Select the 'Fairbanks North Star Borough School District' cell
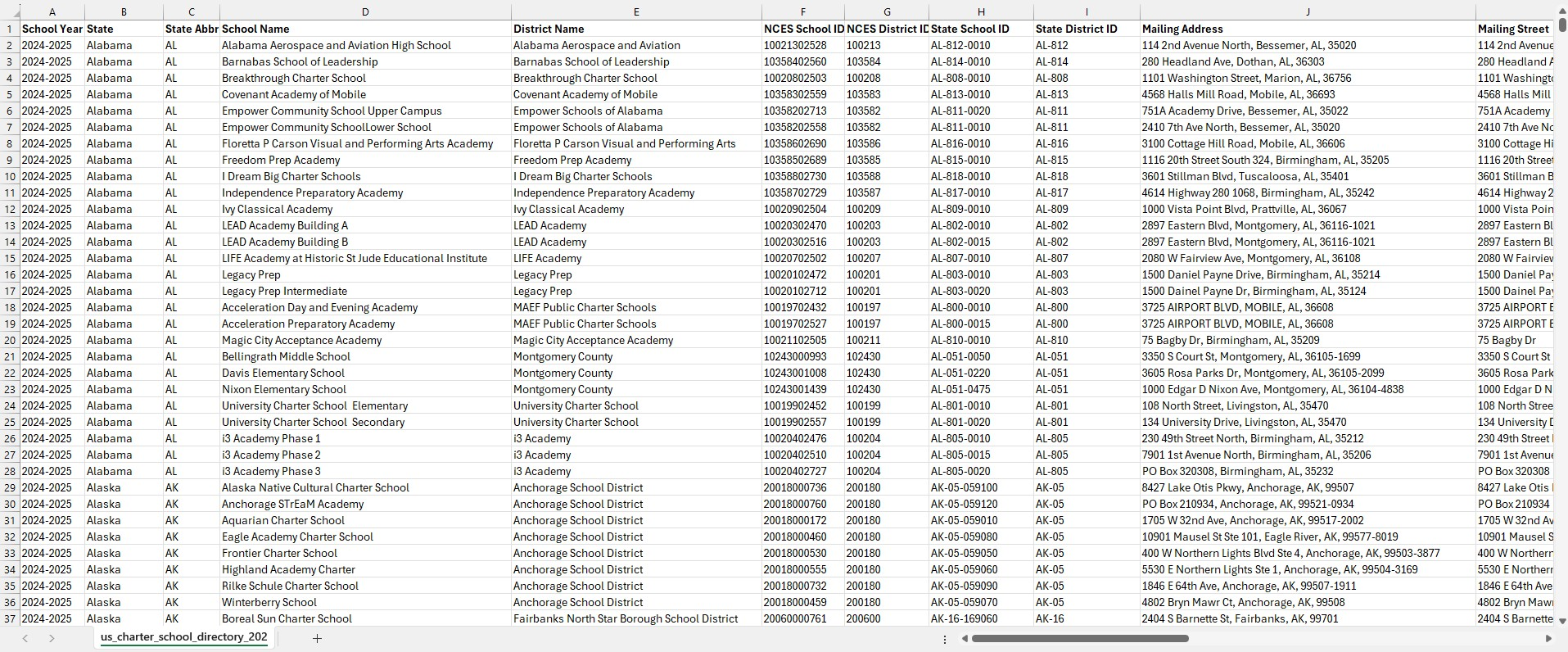Image resolution: width=1568 pixels, height=652 pixels. coord(626,618)
